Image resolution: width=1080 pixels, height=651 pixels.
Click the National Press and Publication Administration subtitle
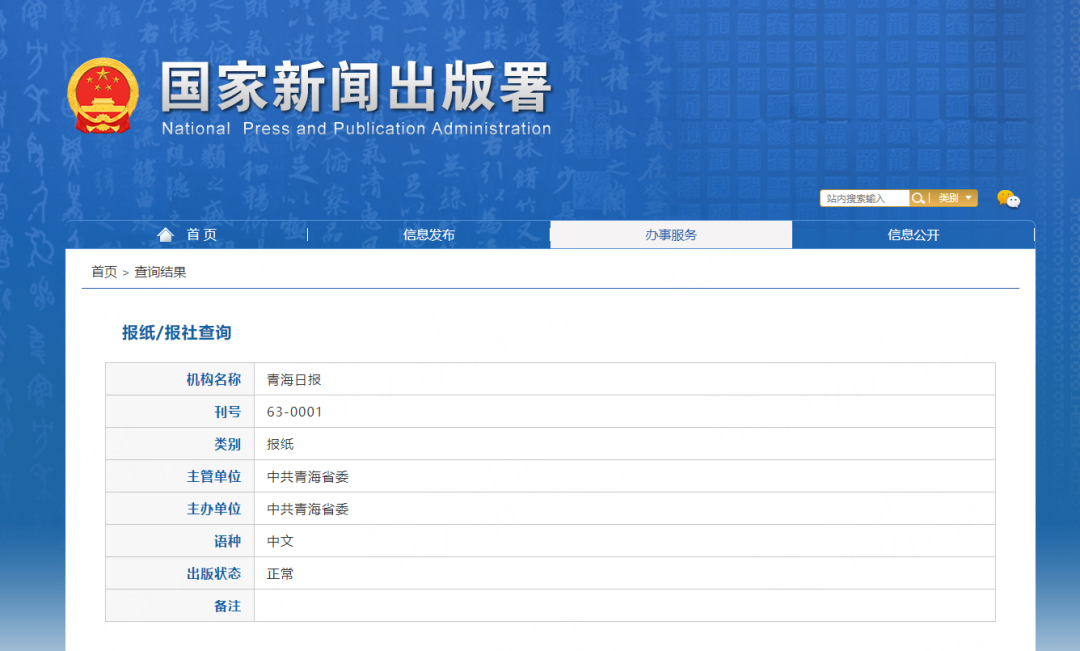(x=356, y=129)
